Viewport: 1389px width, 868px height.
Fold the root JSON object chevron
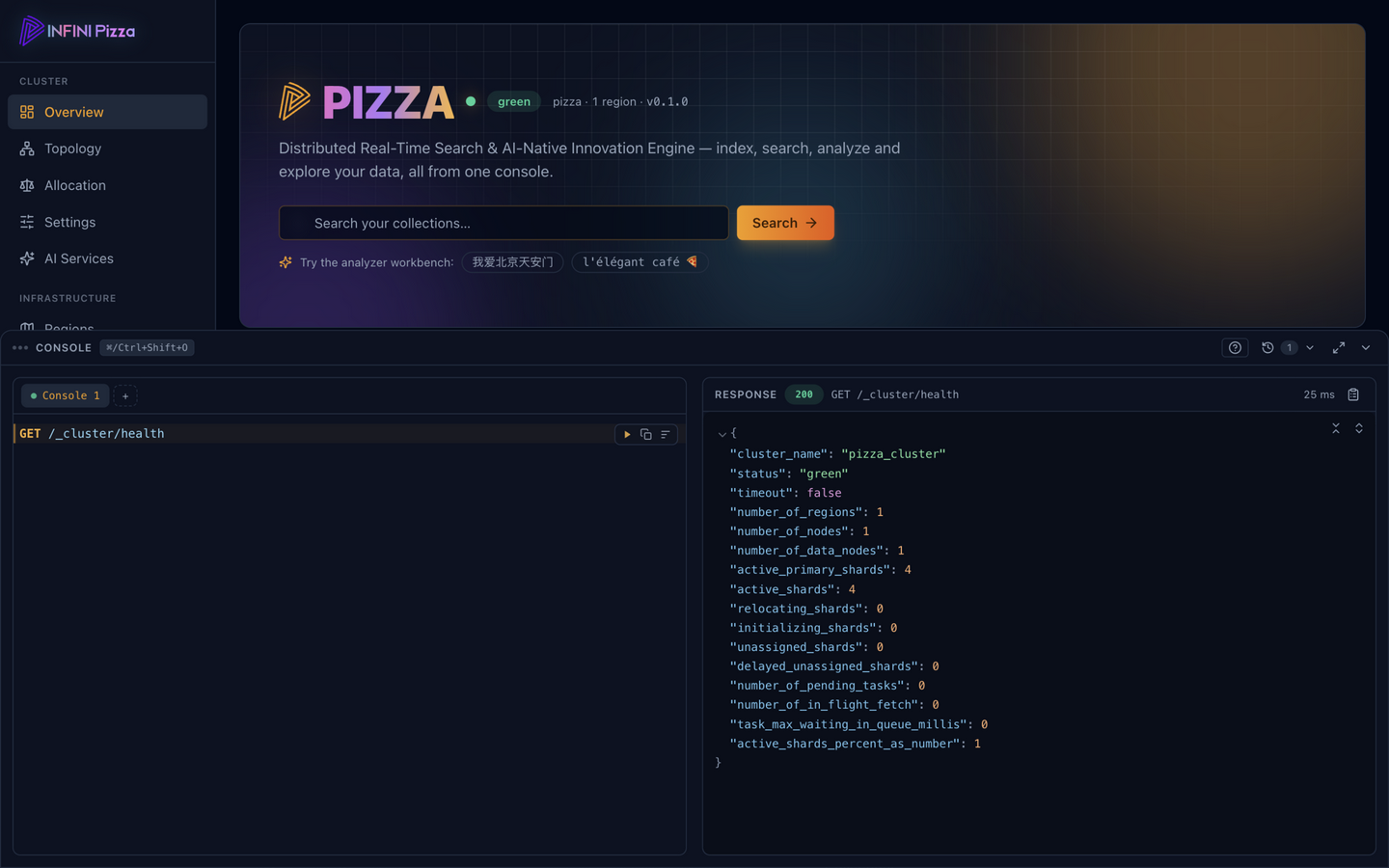[722, 434]
